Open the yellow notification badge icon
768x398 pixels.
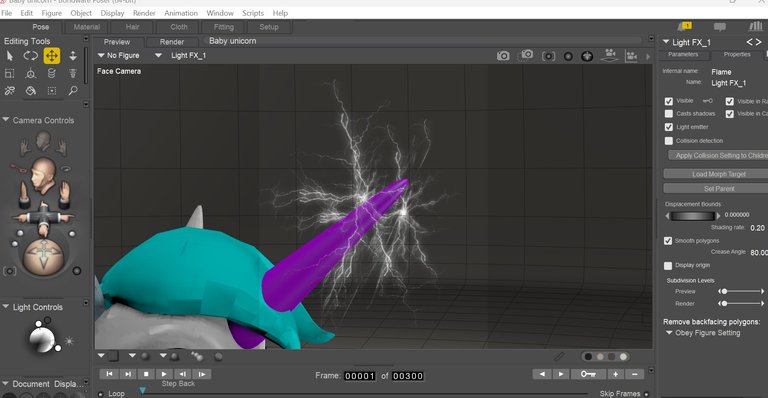coord(685,26)
